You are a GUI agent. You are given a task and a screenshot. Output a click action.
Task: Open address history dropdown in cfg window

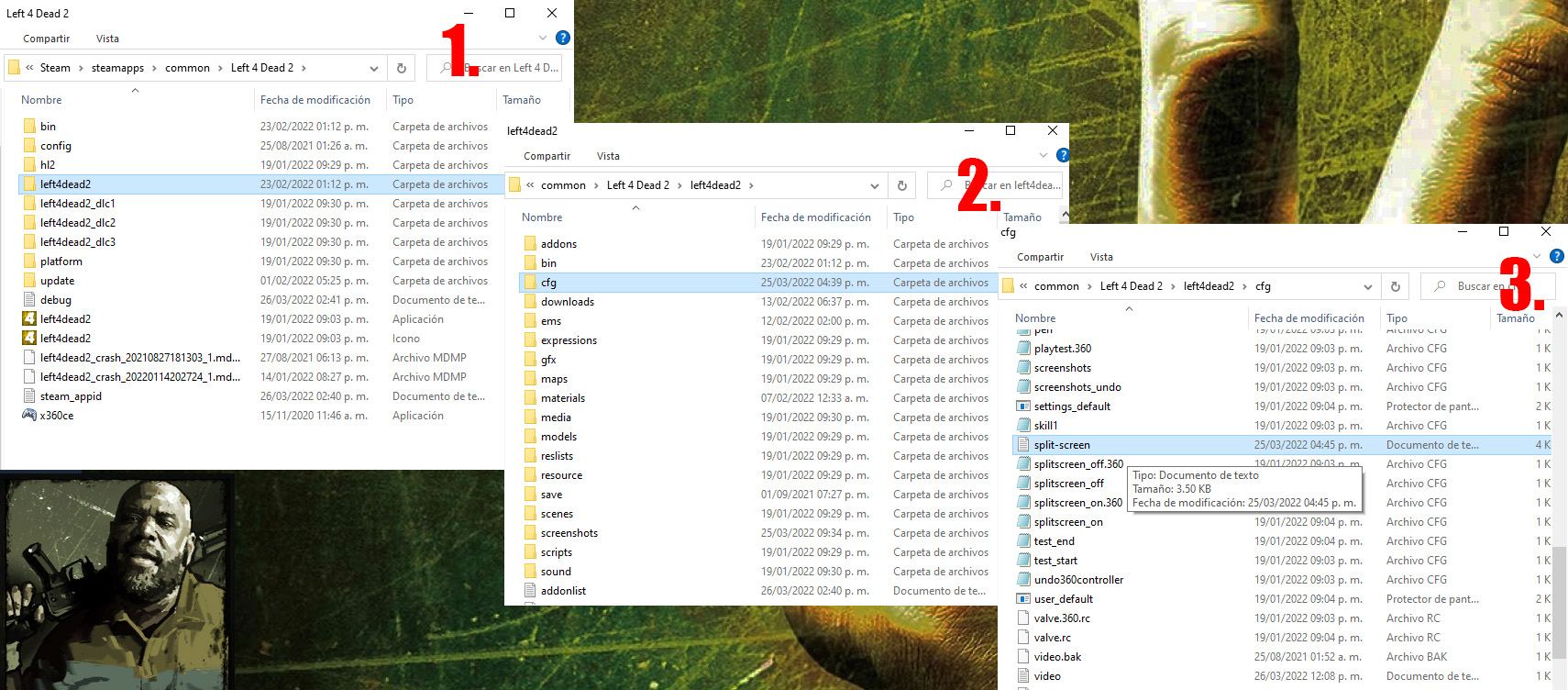(1368, 286)
